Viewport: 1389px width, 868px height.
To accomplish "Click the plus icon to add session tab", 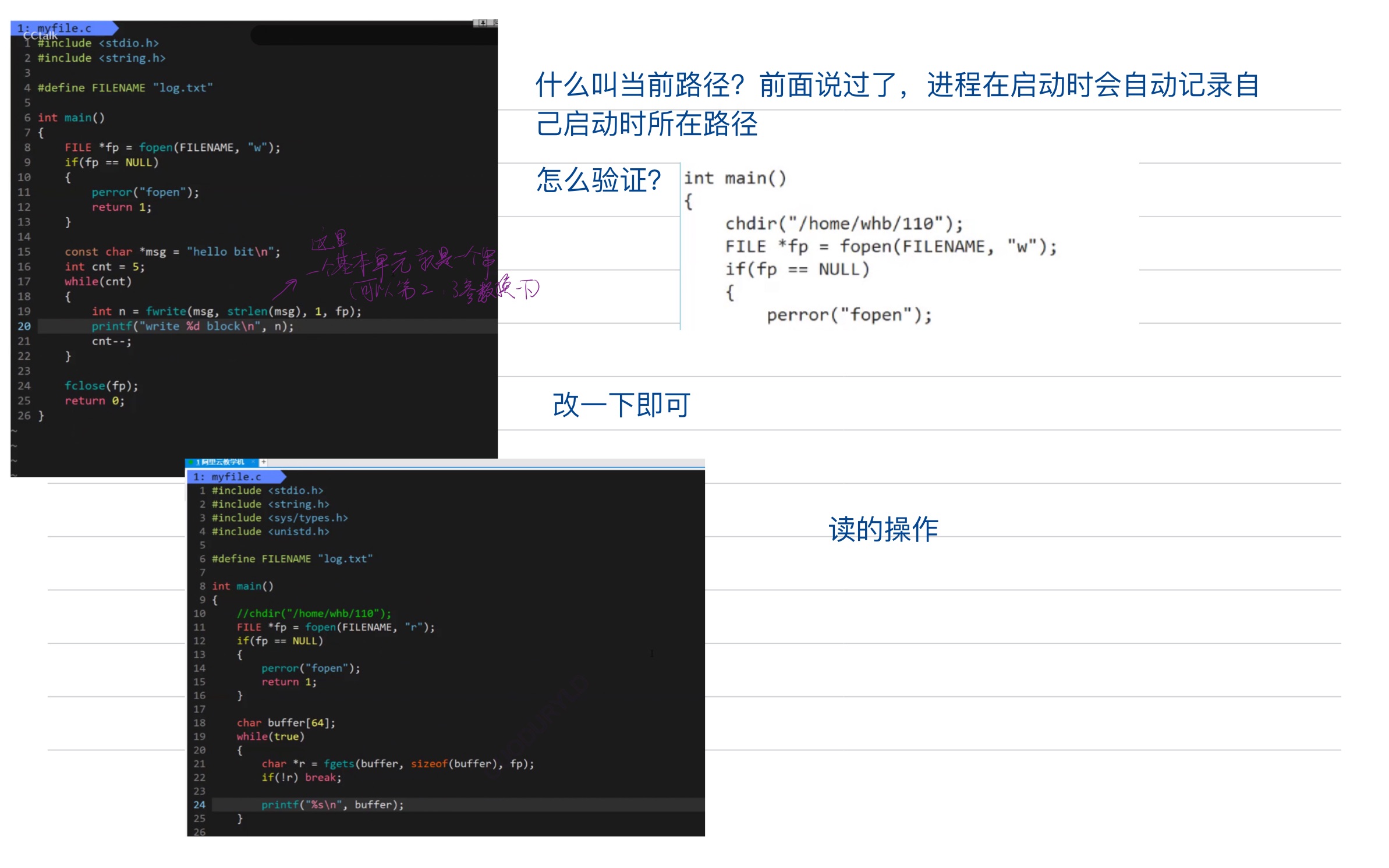I will tap(263, 462).
